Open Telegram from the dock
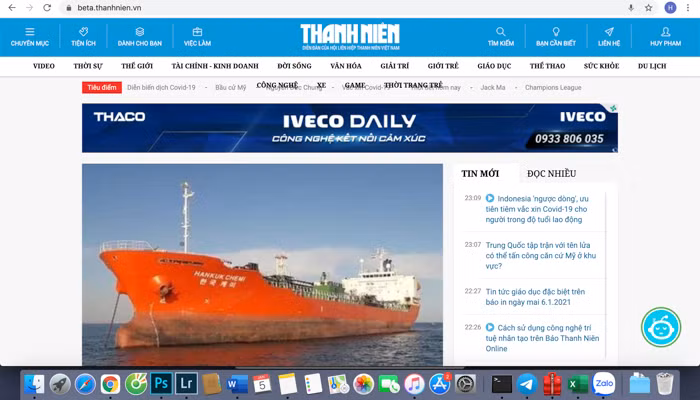 (527, 383)
